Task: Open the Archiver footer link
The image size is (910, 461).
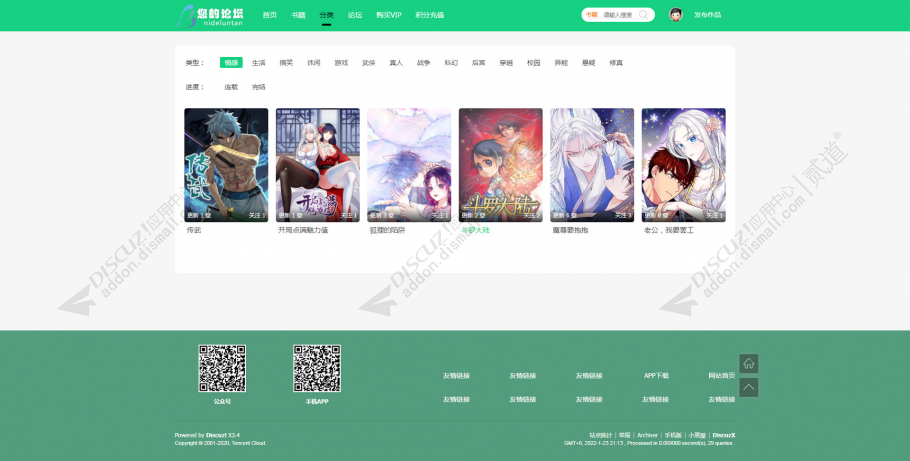Action: 647,435
